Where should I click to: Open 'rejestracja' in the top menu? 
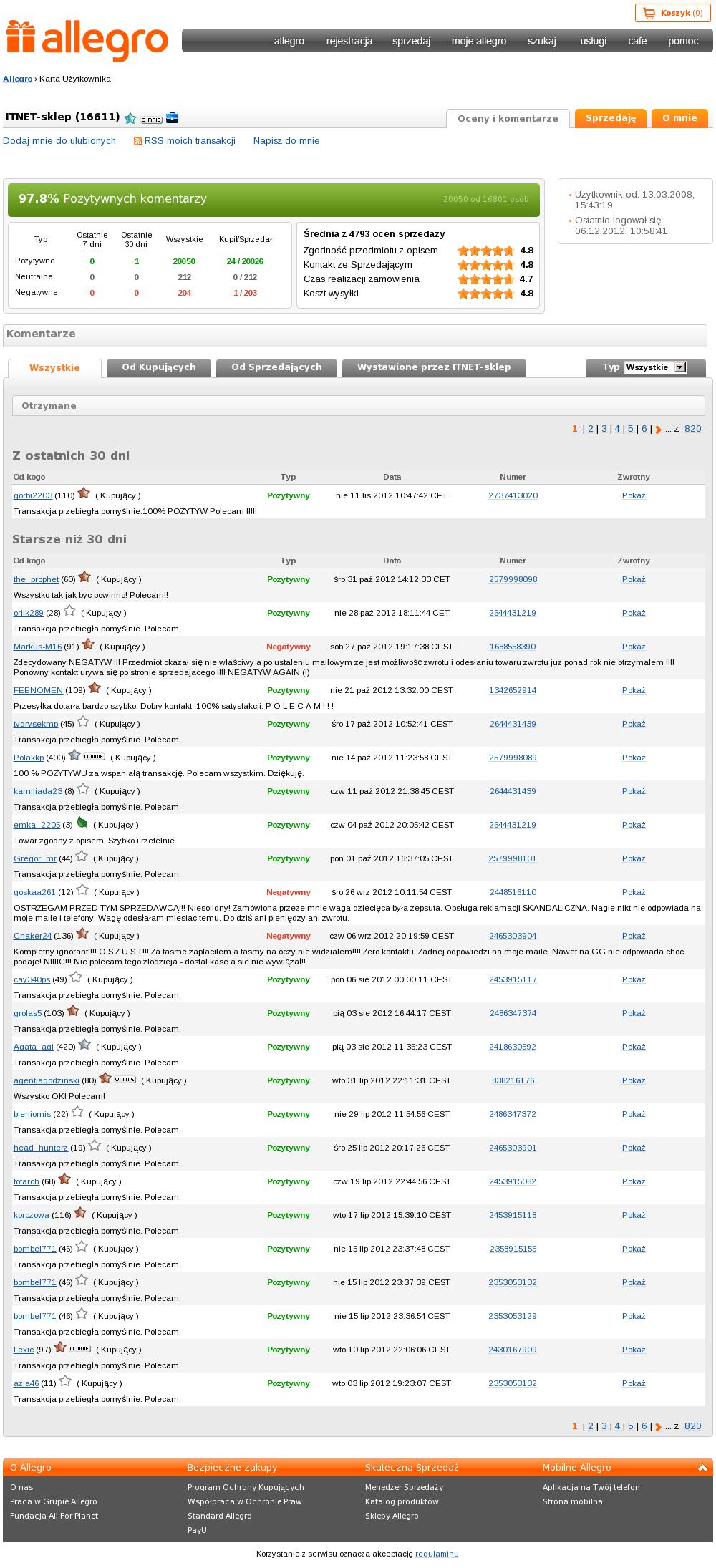[x=349, y=41]
